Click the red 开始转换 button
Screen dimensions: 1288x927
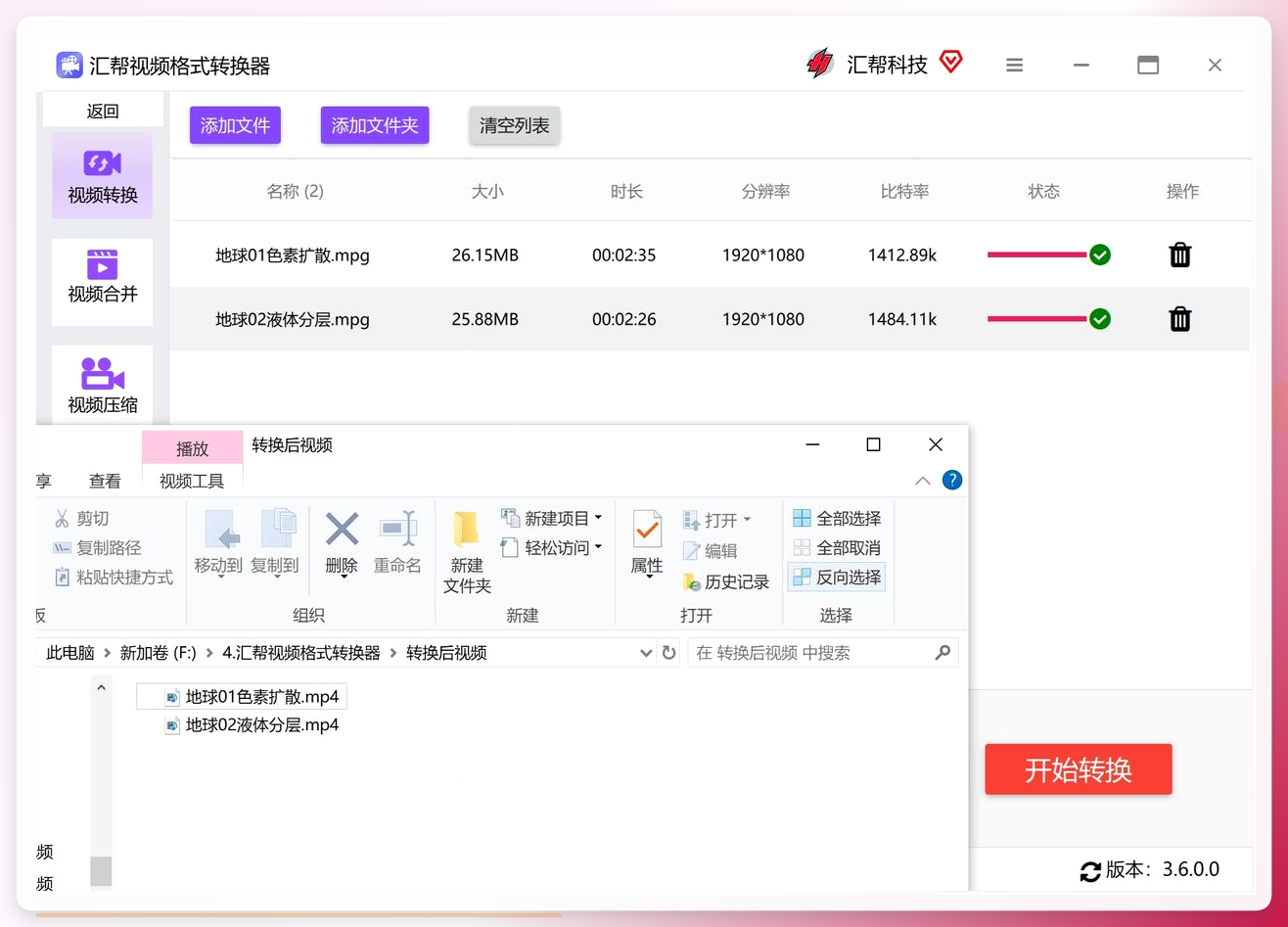1079,769
